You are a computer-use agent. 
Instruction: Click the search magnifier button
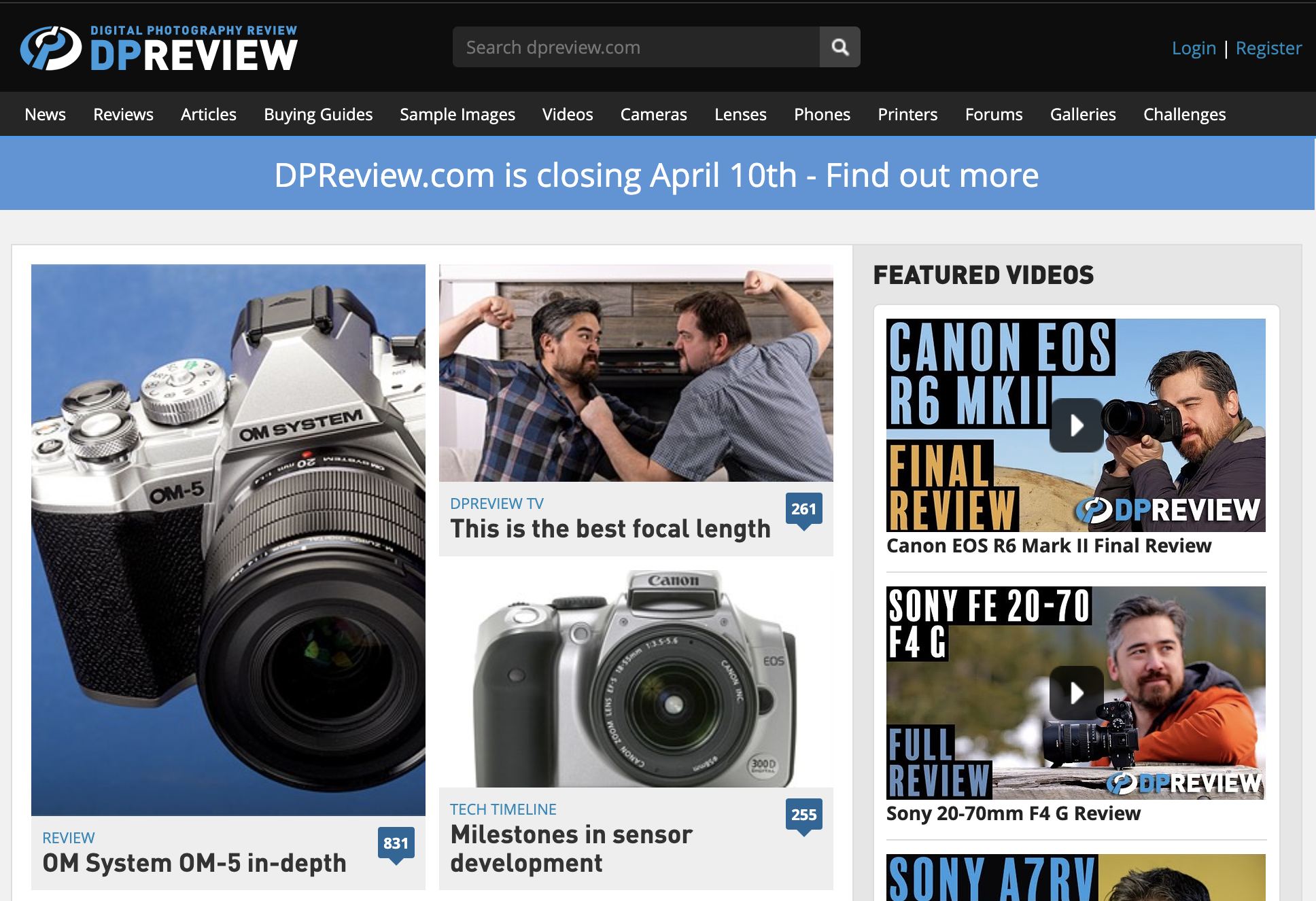point(840,47)
